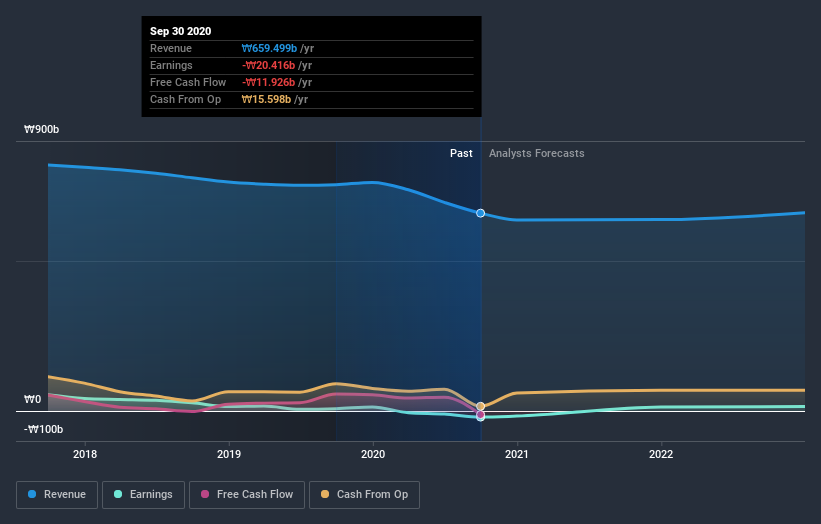The width and height of the screenshot is (821, 524).
Task: Click the ₩0 y-axis label
Action: point(32,399)
